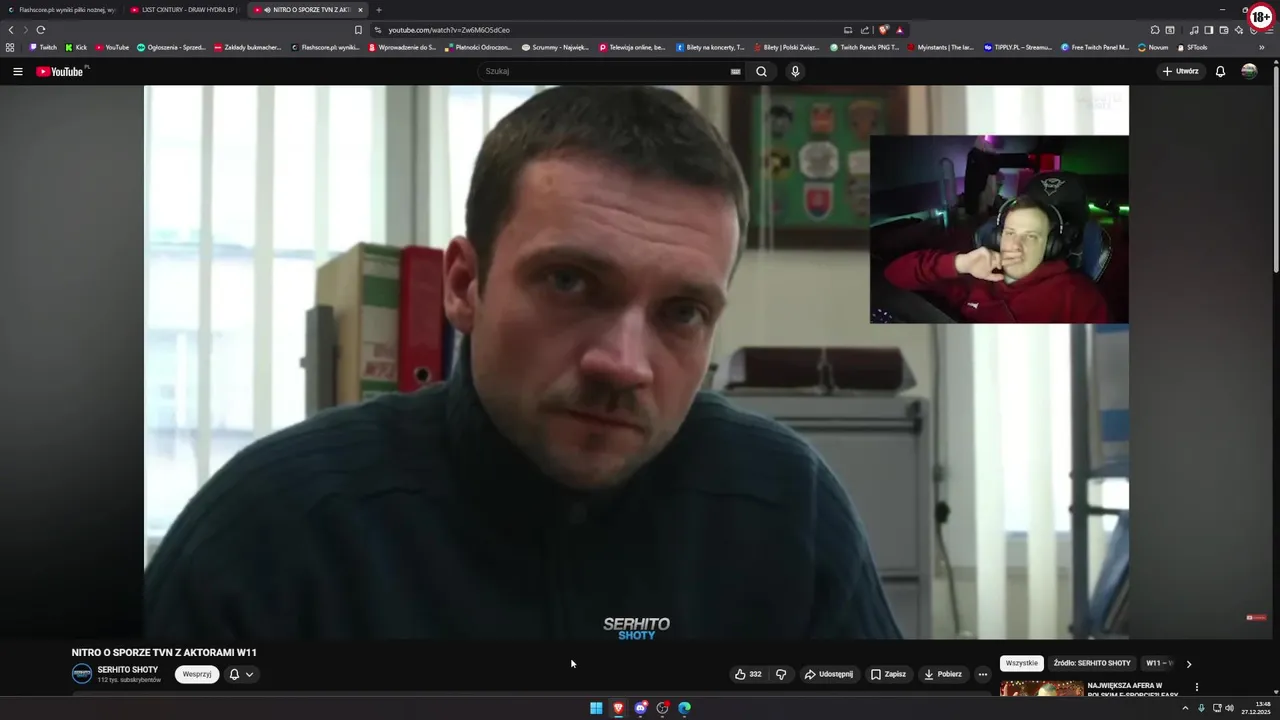
Task: Click Pobierz to download the video
Action: pos(943,674)
